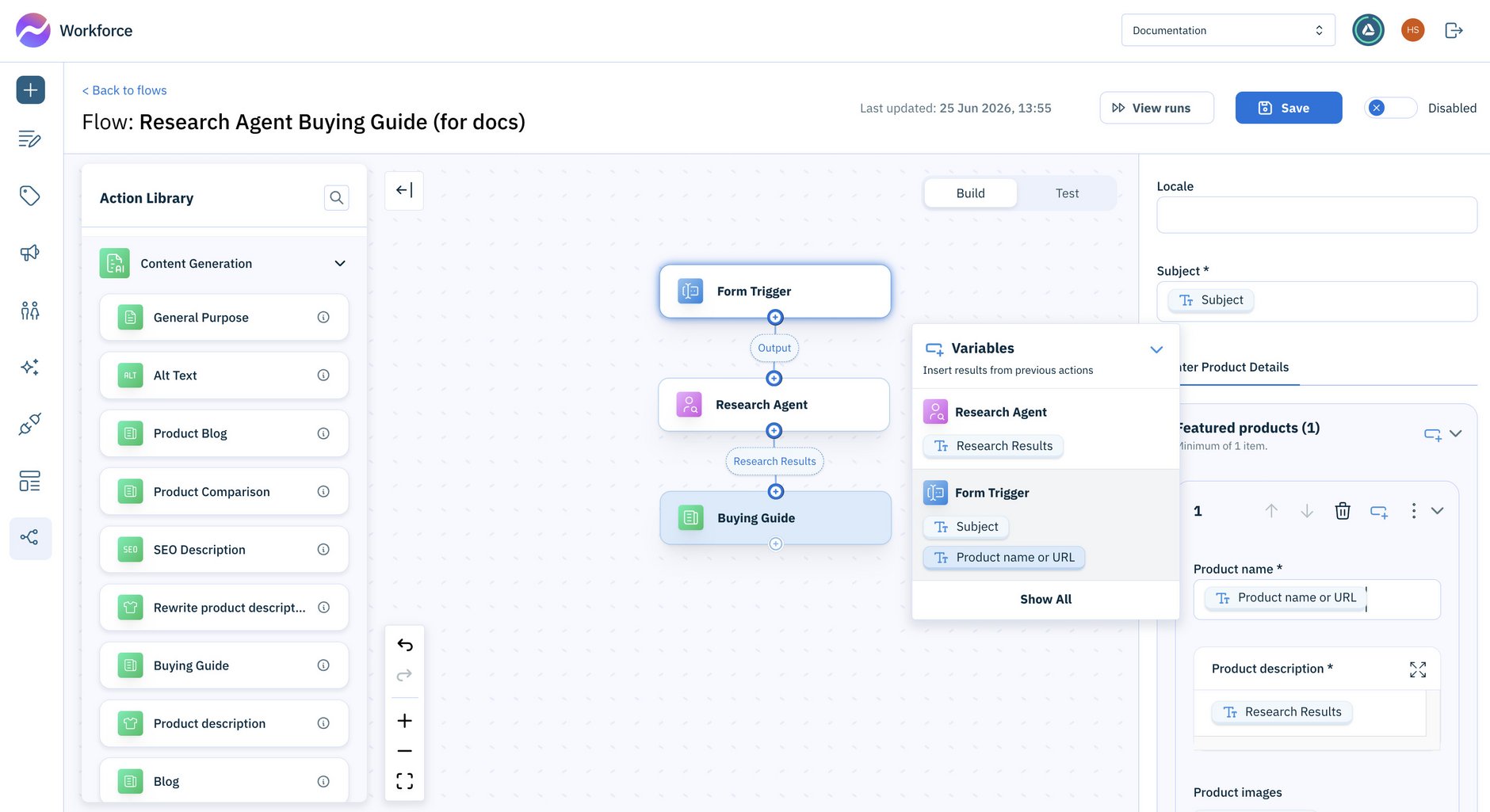1490x812 pixels.
Task: Open the tag icon in sidebar
Action: click(x=30, y=196)
